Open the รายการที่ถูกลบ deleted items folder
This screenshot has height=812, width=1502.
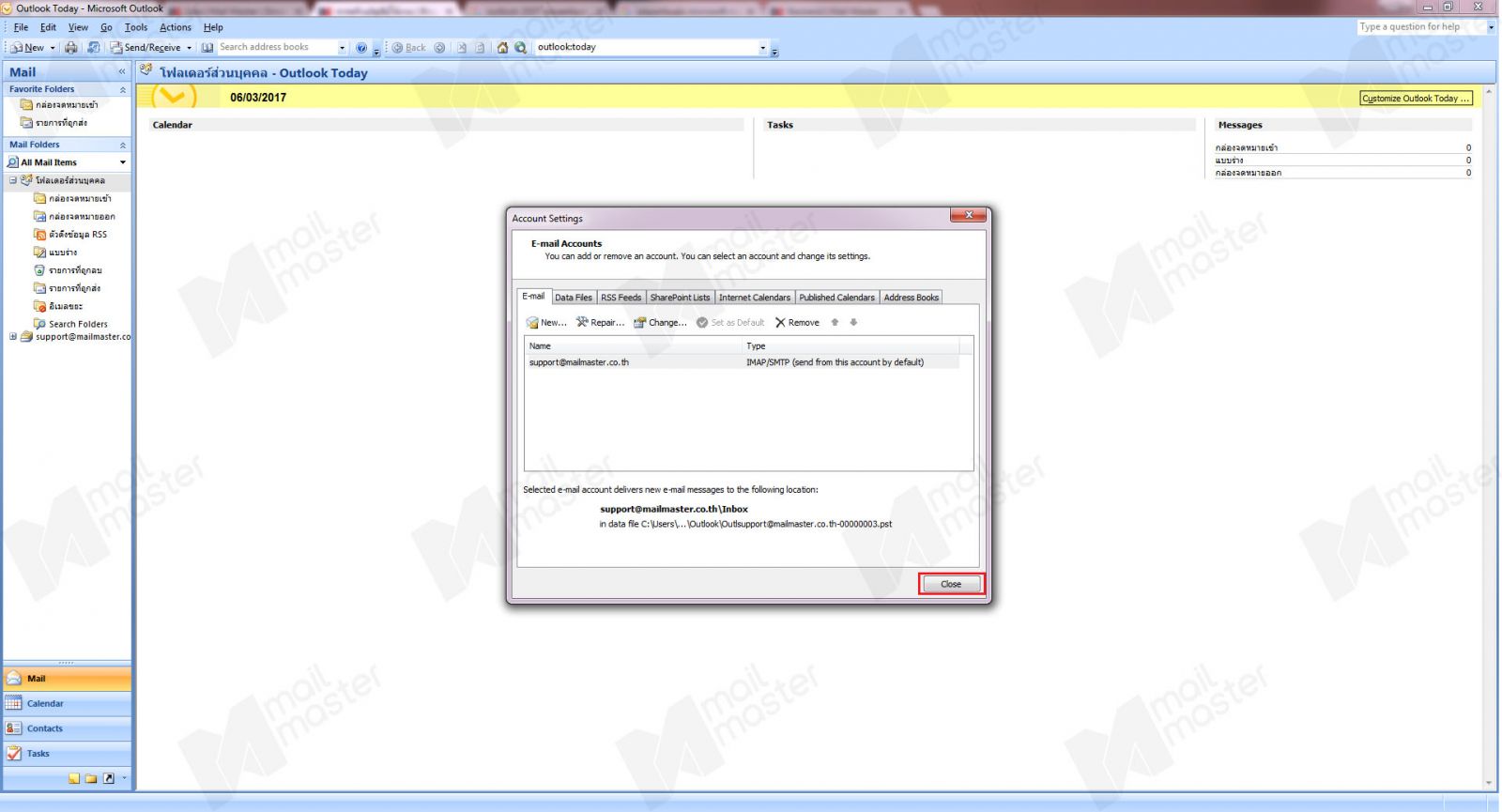68,270
